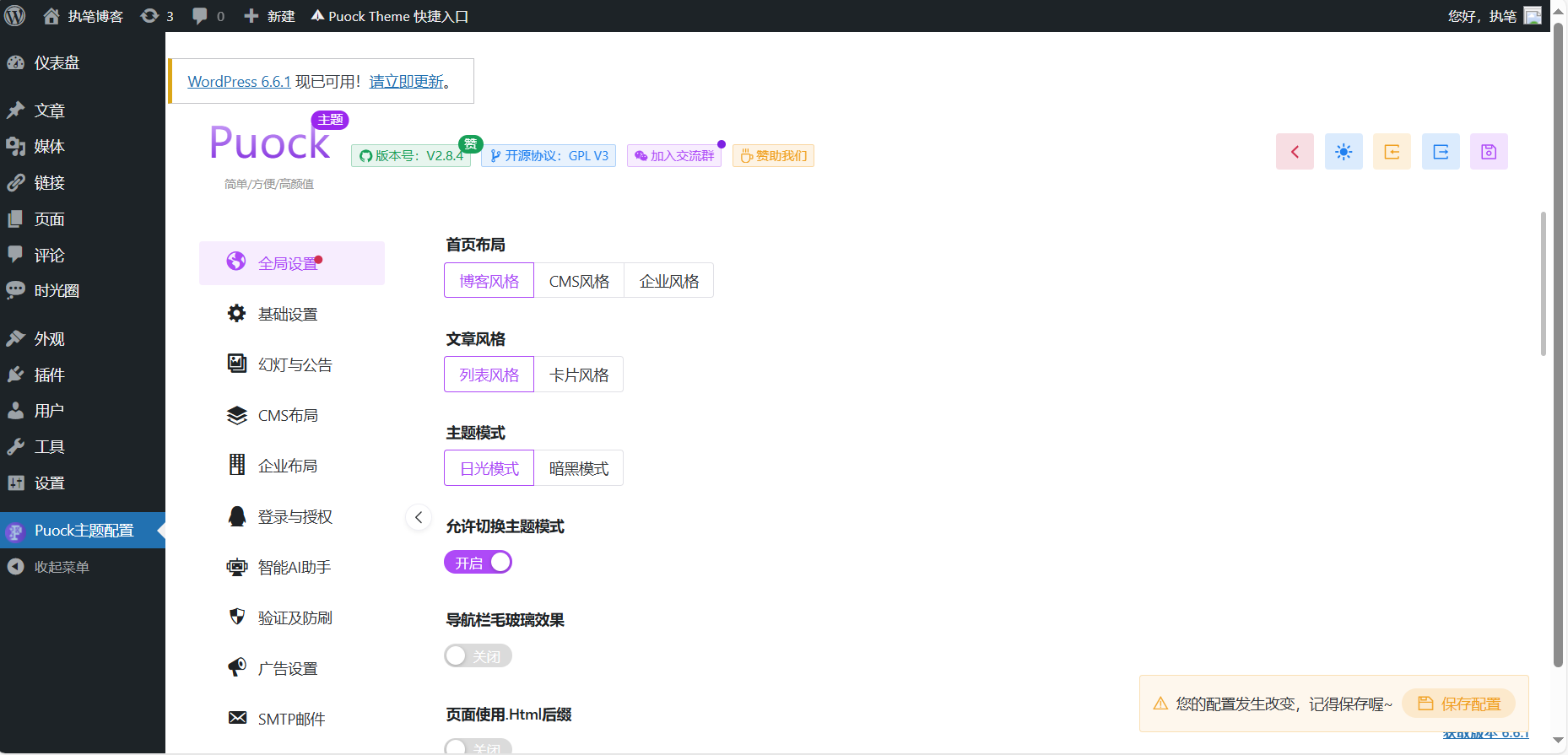Choose 日光模式 theme mode
Viewport: 1568px width, 755px height.
(x=489, y=468)
